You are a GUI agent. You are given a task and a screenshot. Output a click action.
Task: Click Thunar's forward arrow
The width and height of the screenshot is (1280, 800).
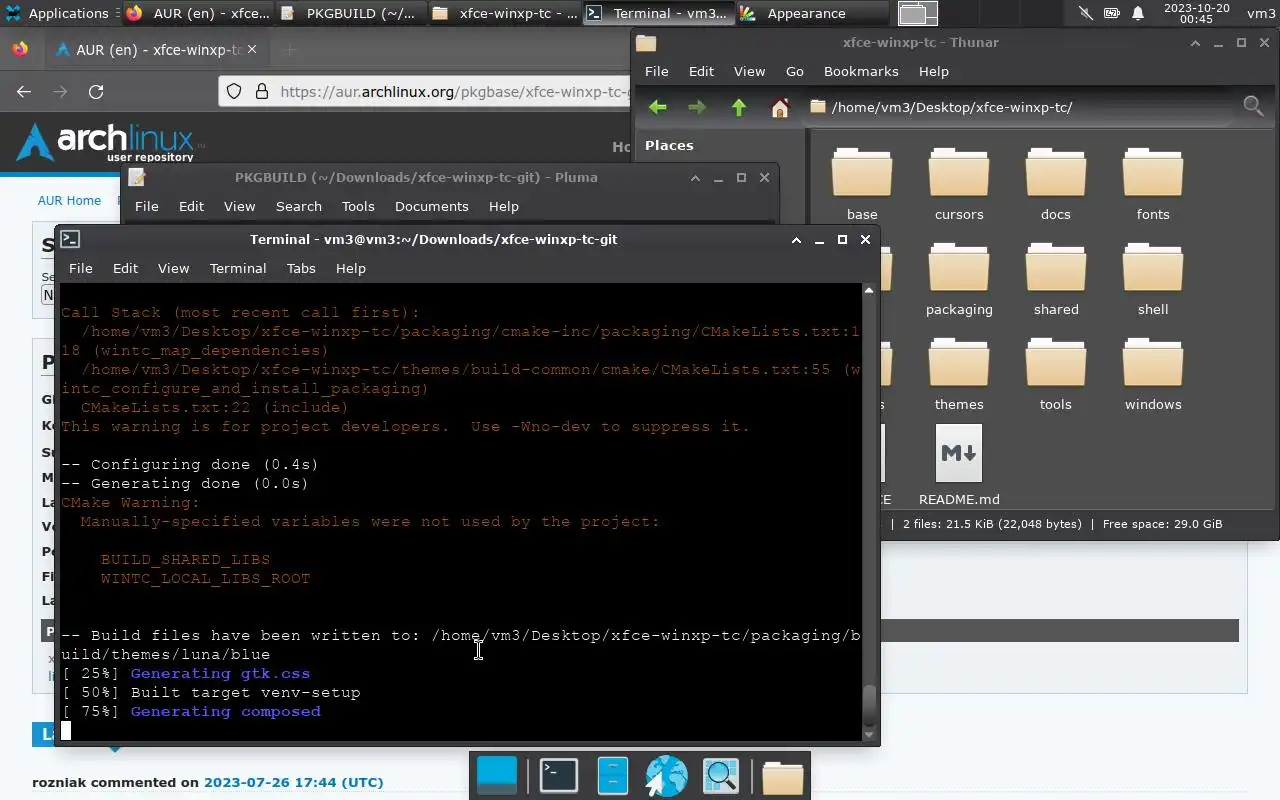pos(697,107)
